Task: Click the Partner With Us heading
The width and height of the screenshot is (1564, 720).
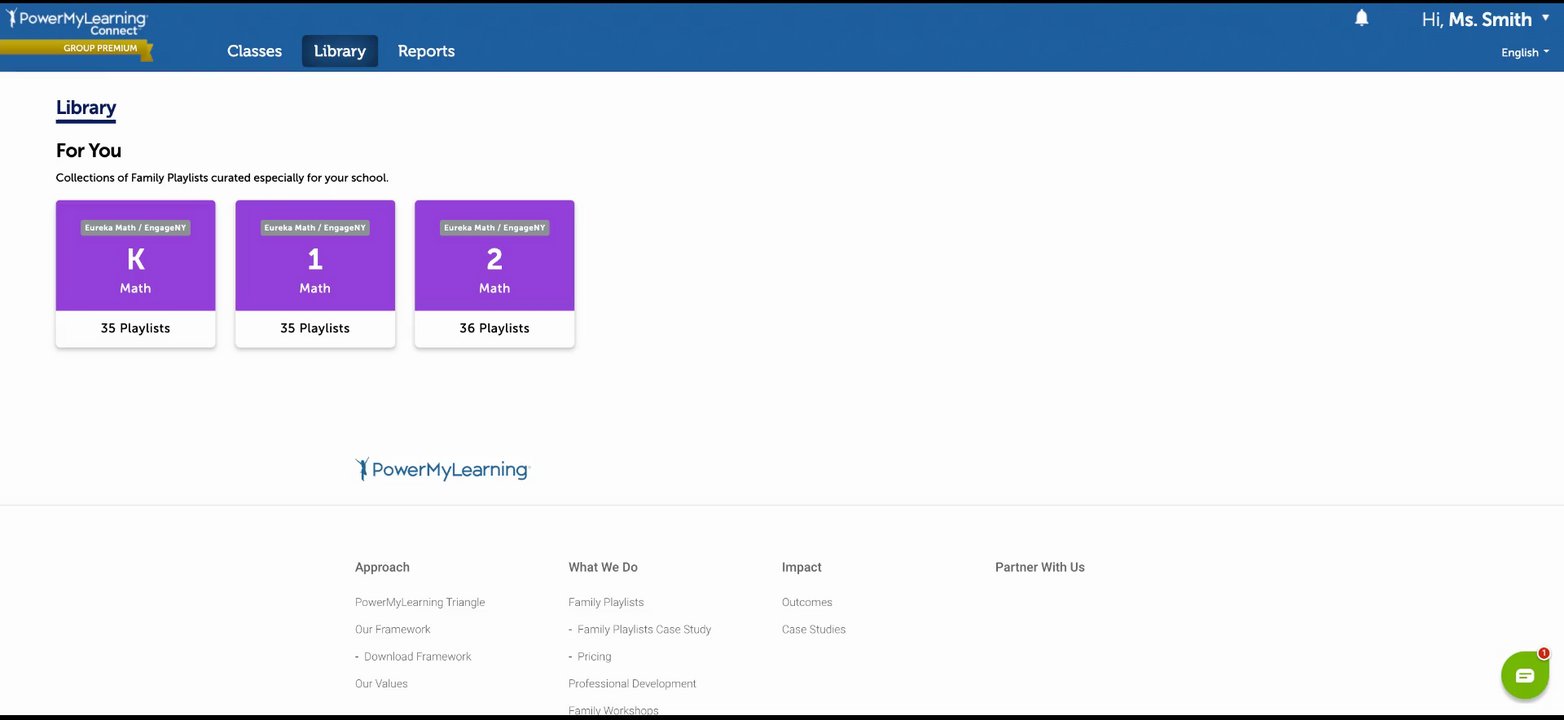Action: [x=1040, y=567]
